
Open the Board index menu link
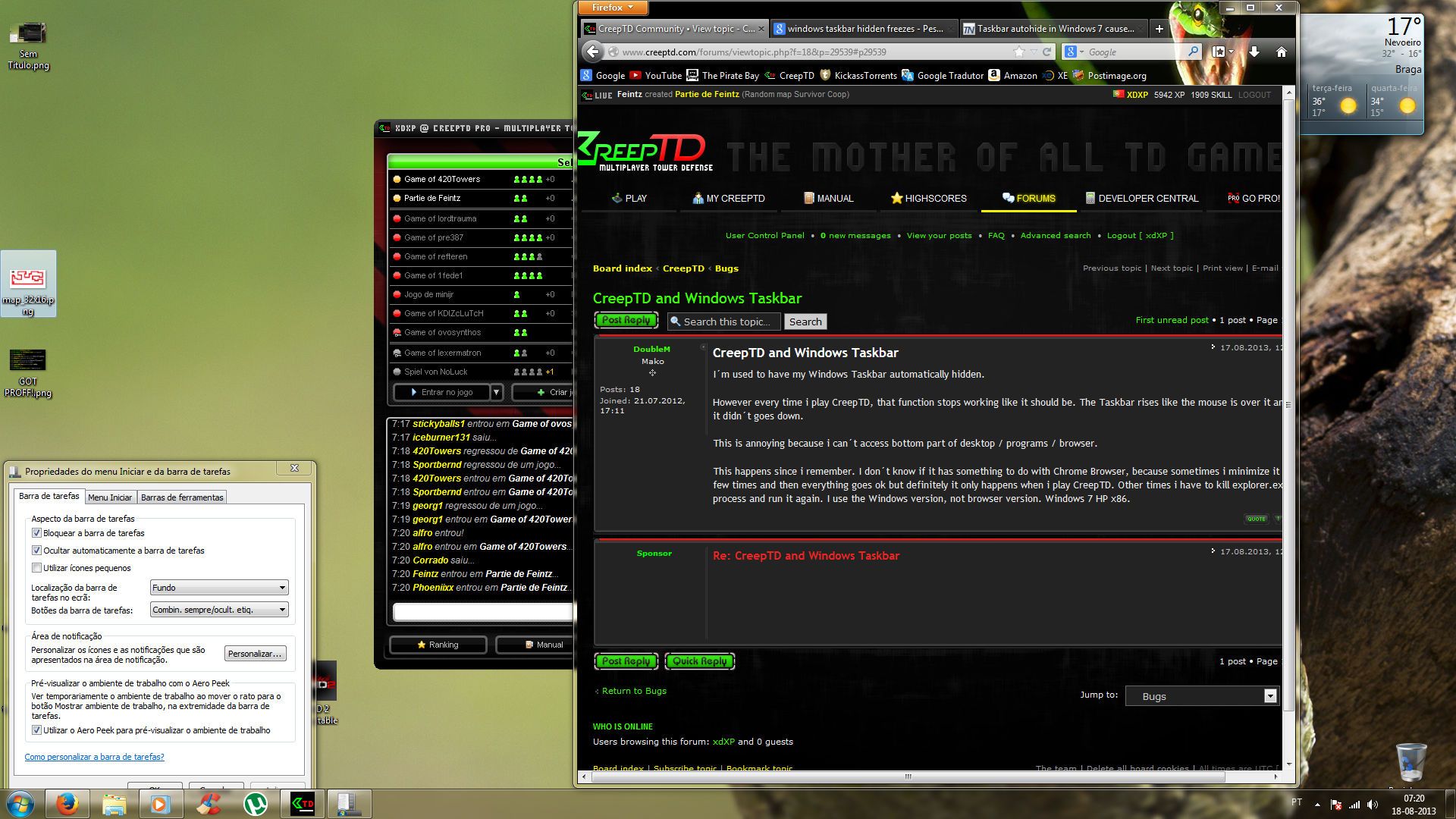pyautogui.click(x=619, y=266)
